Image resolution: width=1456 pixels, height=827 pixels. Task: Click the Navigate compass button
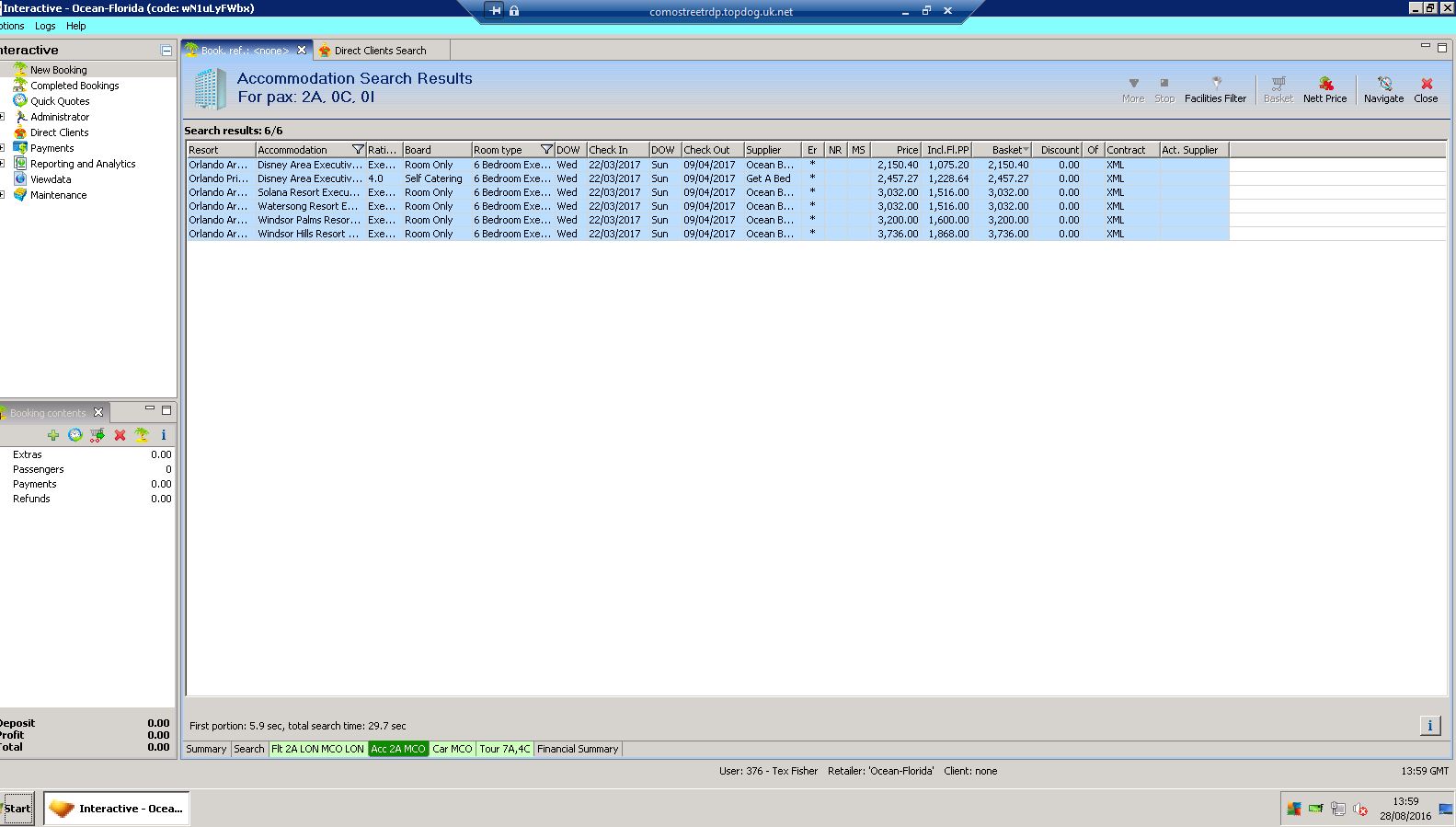pyautogui.click(x=1383, y=89)
